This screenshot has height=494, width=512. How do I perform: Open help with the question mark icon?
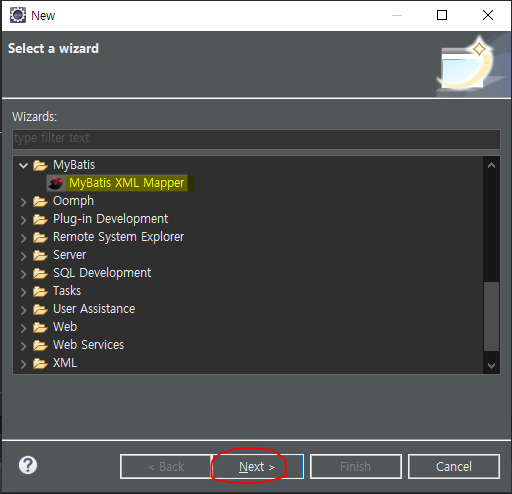(x=28, y=465)
